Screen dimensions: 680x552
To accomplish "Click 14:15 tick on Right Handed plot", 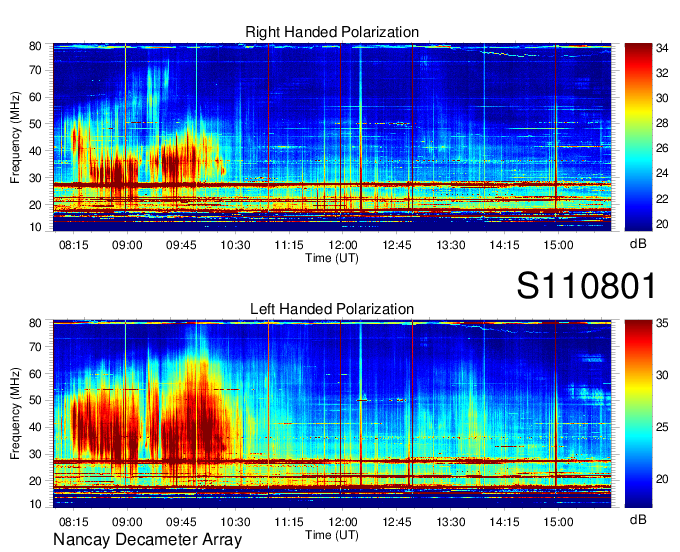I will point(504,245).
